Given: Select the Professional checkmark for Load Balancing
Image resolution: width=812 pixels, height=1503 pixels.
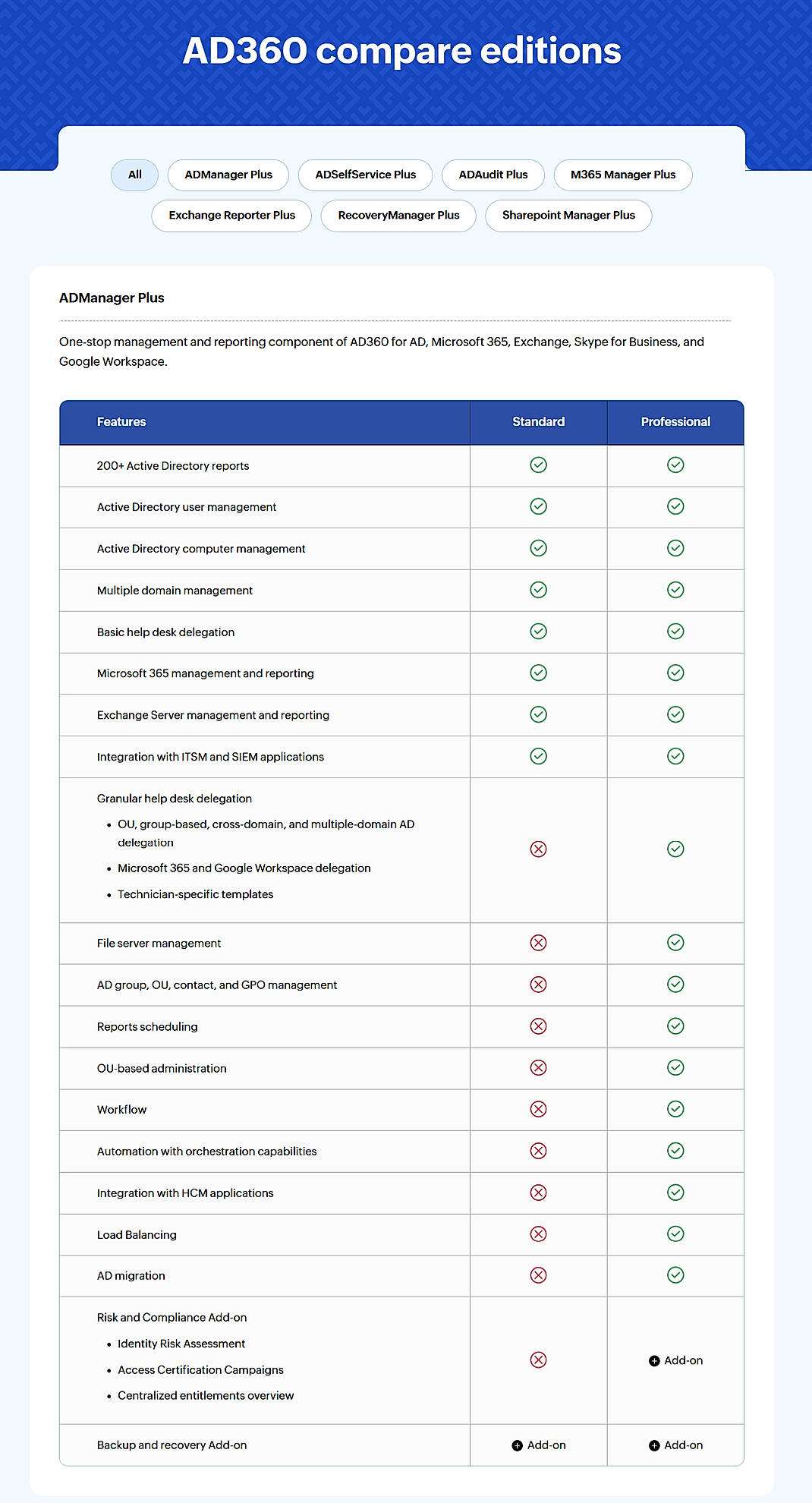Looking at the screenshot, I should coord(675,1234).
